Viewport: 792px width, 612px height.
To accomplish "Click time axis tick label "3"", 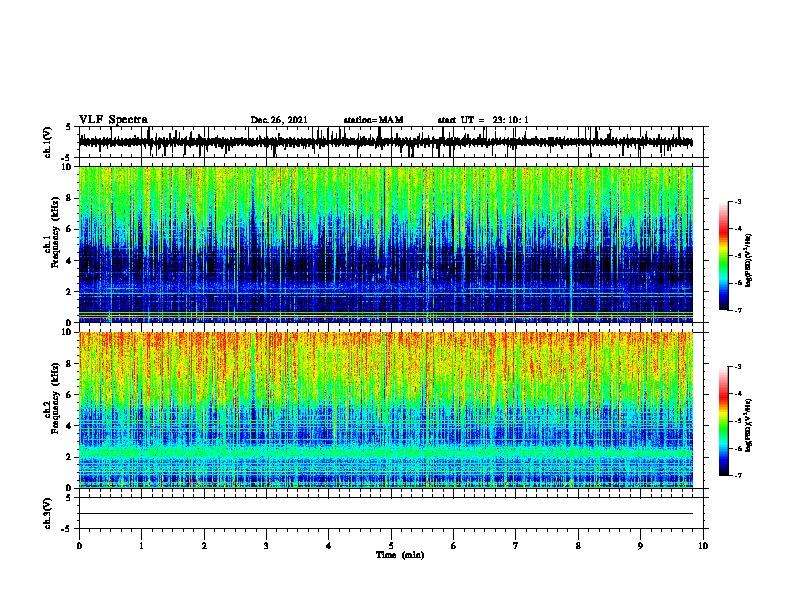I will click(266, 546).
